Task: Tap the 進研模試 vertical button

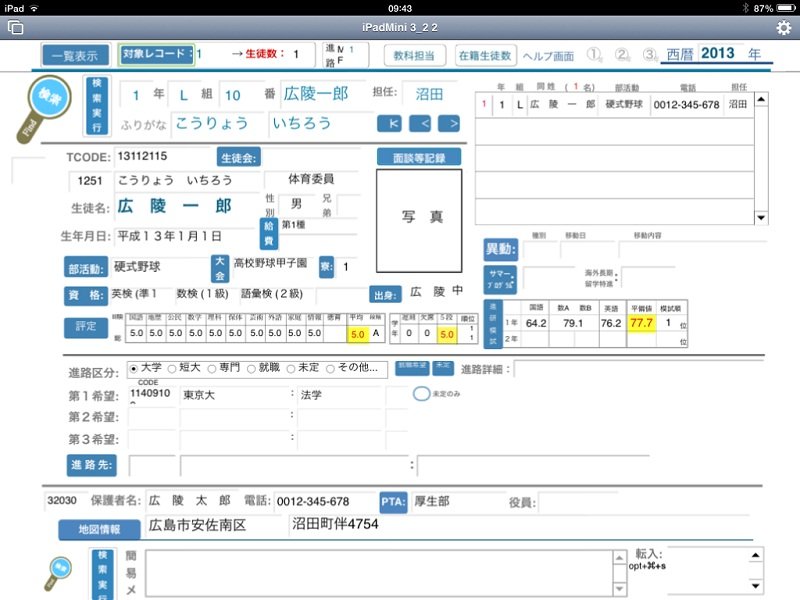Action: point(493,324)
